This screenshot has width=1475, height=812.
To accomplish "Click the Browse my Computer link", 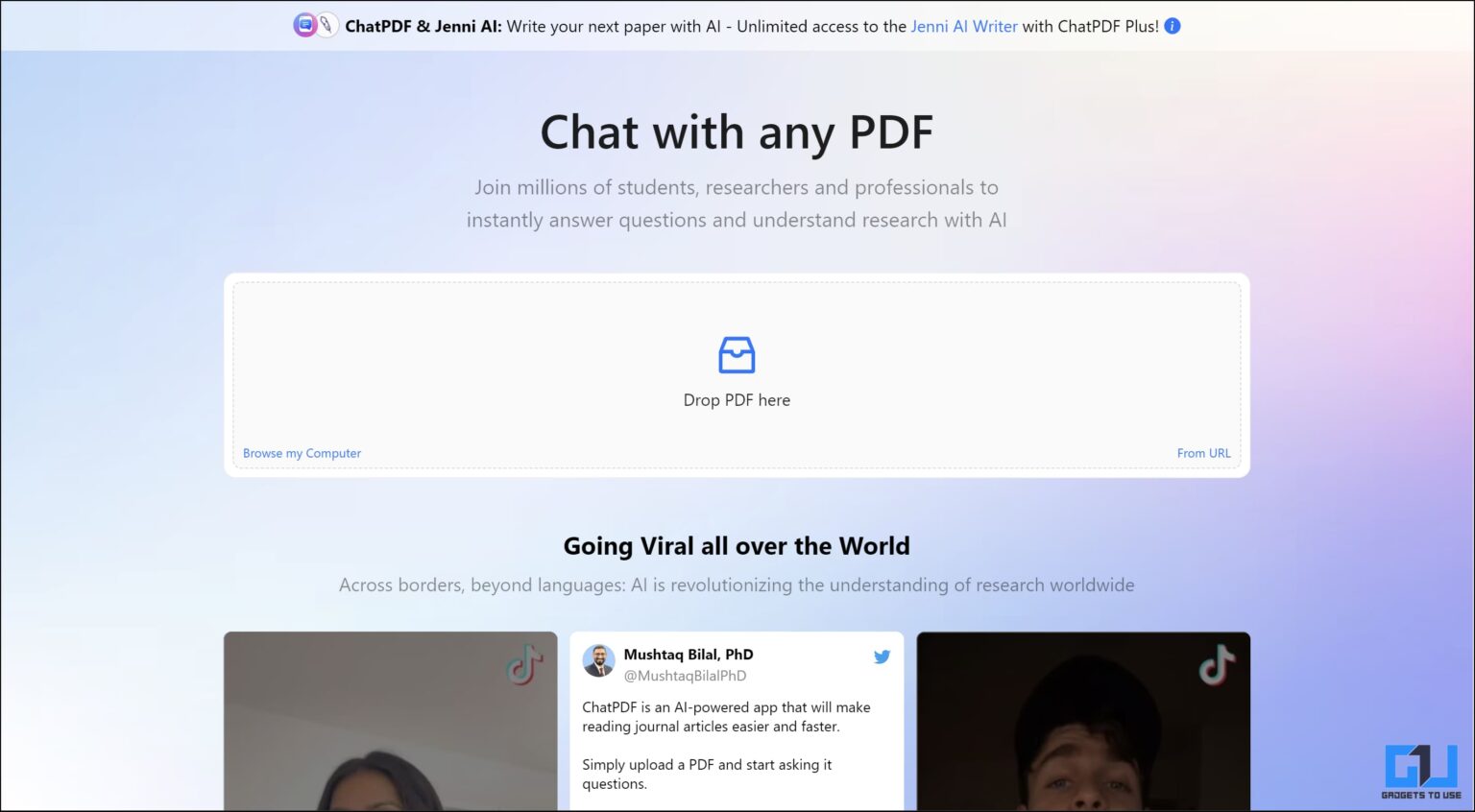I will click(x=302, y=452).
